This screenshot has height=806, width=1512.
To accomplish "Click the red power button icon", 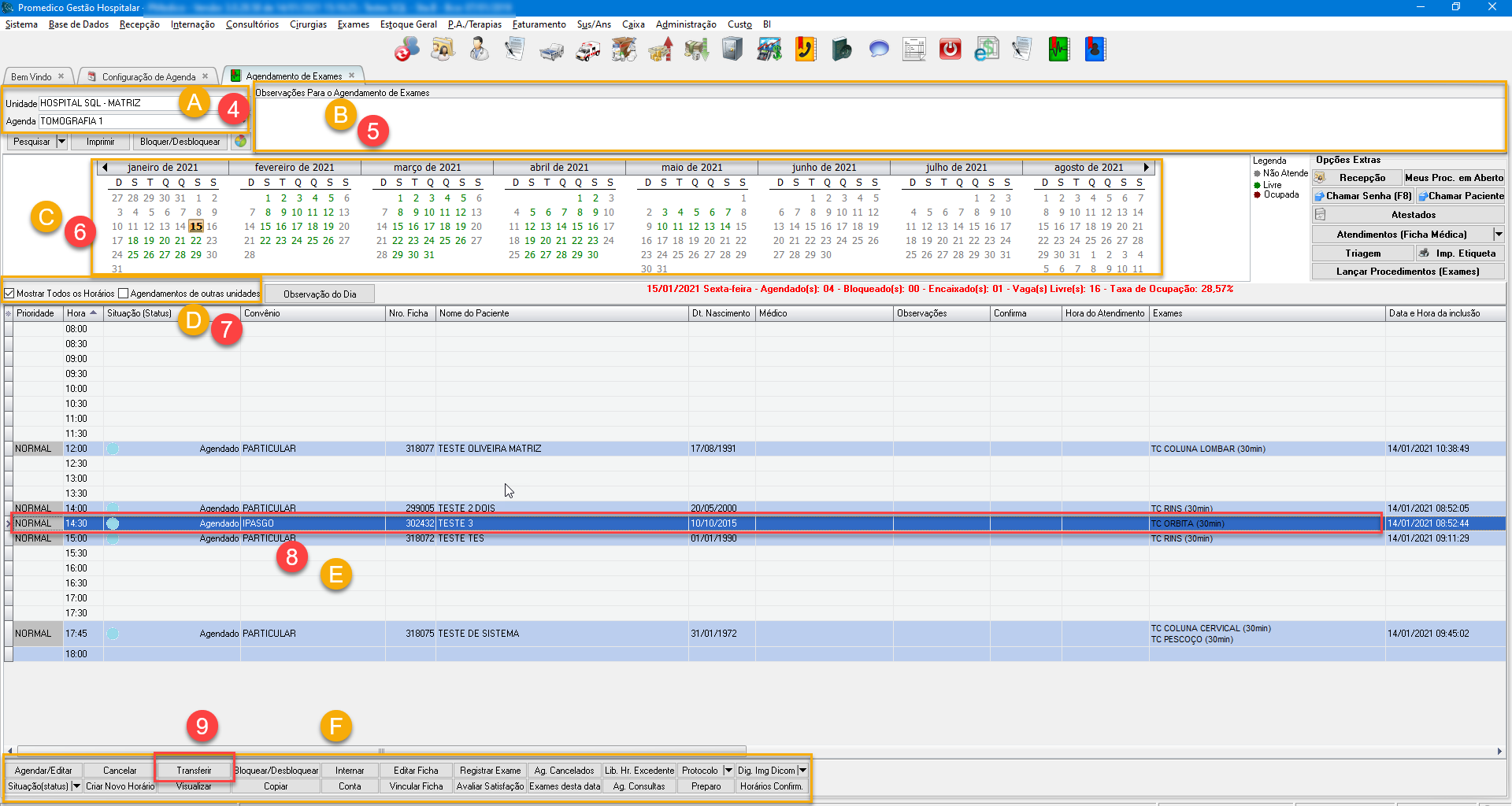I will click(x=950, y=50).
